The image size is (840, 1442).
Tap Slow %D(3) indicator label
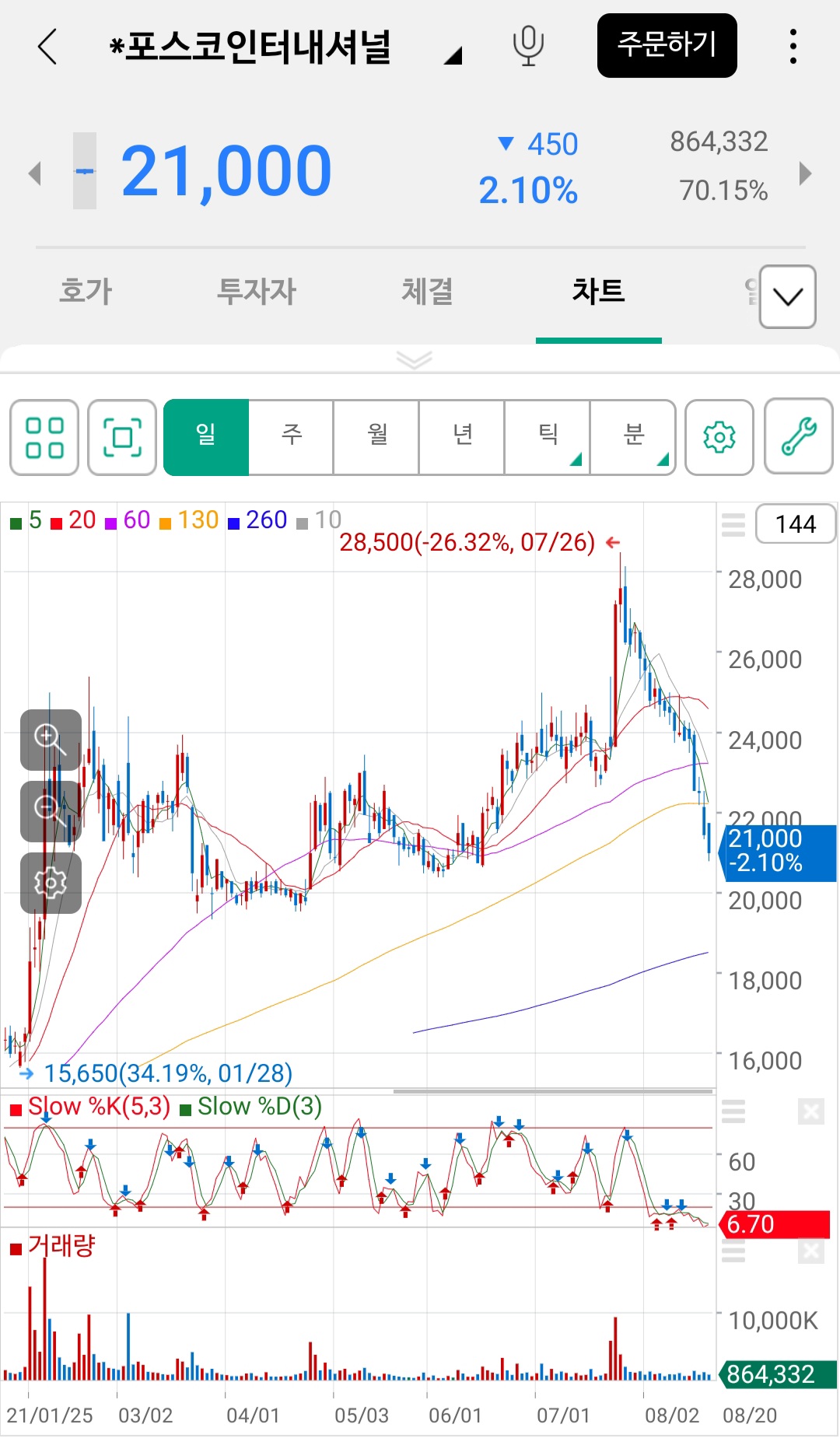251,1106
